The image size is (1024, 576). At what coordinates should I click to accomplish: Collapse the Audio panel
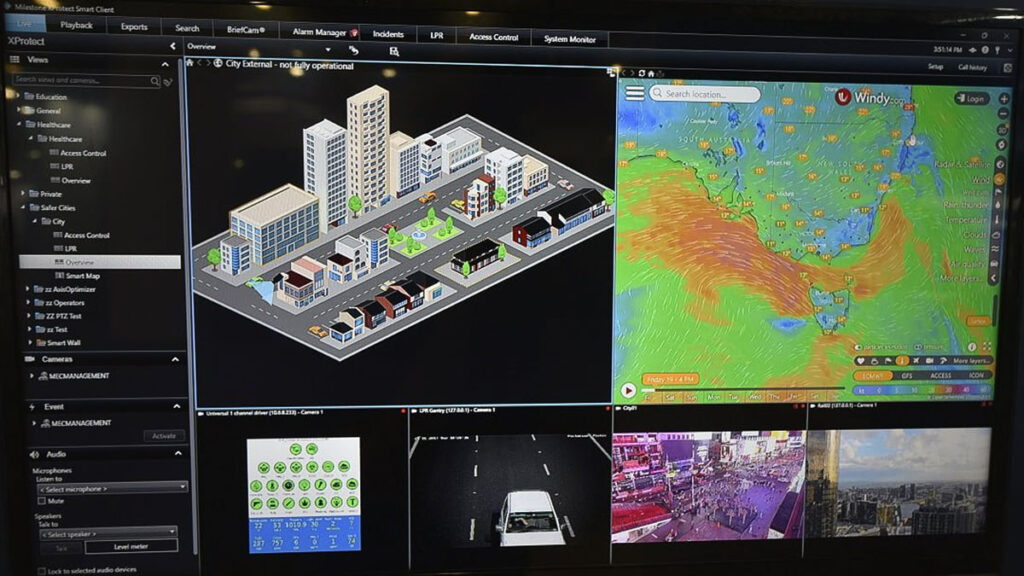pos(177,451)
